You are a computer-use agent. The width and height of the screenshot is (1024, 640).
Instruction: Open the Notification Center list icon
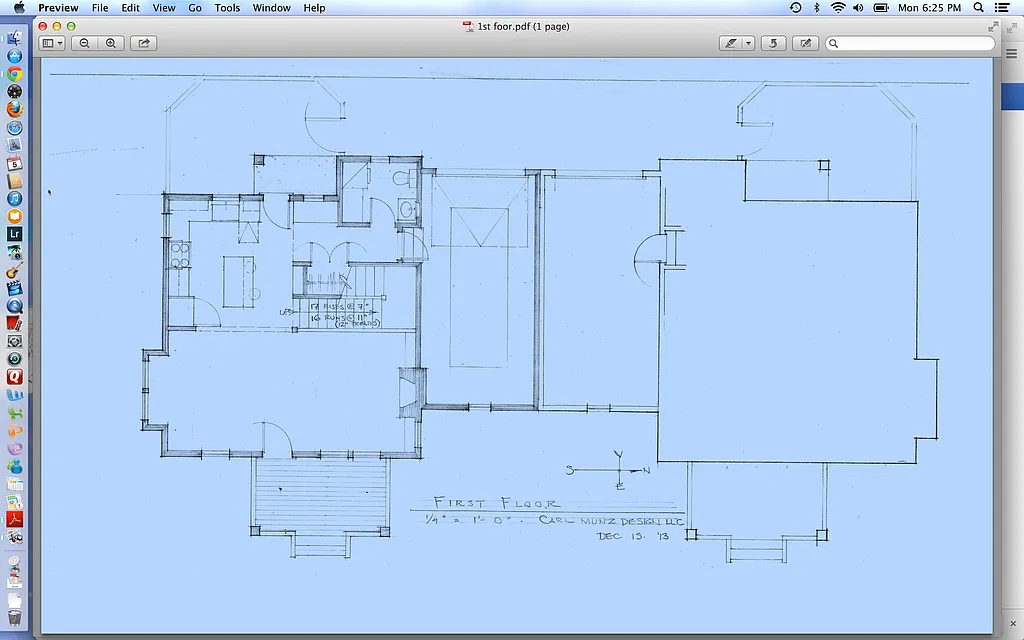coord(1002,8)
